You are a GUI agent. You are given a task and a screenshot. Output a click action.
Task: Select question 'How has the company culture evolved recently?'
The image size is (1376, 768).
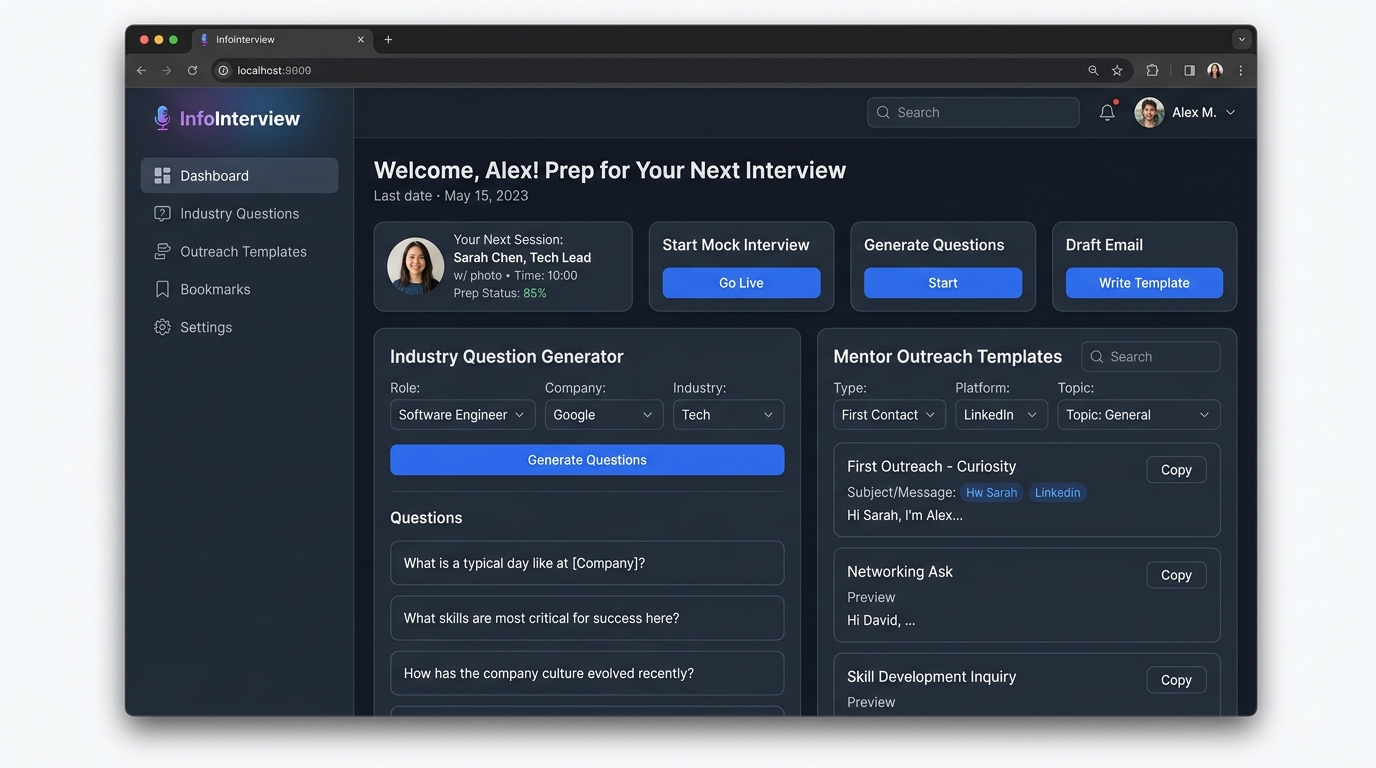[x=587, y=673]
